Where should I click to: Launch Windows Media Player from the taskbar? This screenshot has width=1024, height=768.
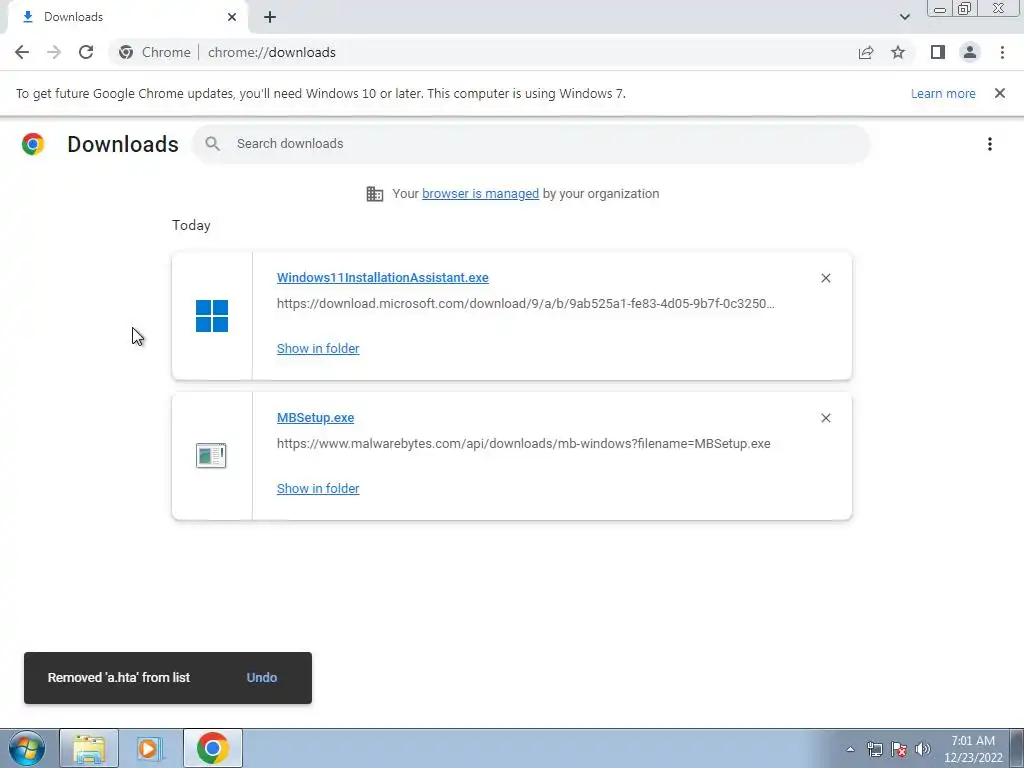click(150, 748)
